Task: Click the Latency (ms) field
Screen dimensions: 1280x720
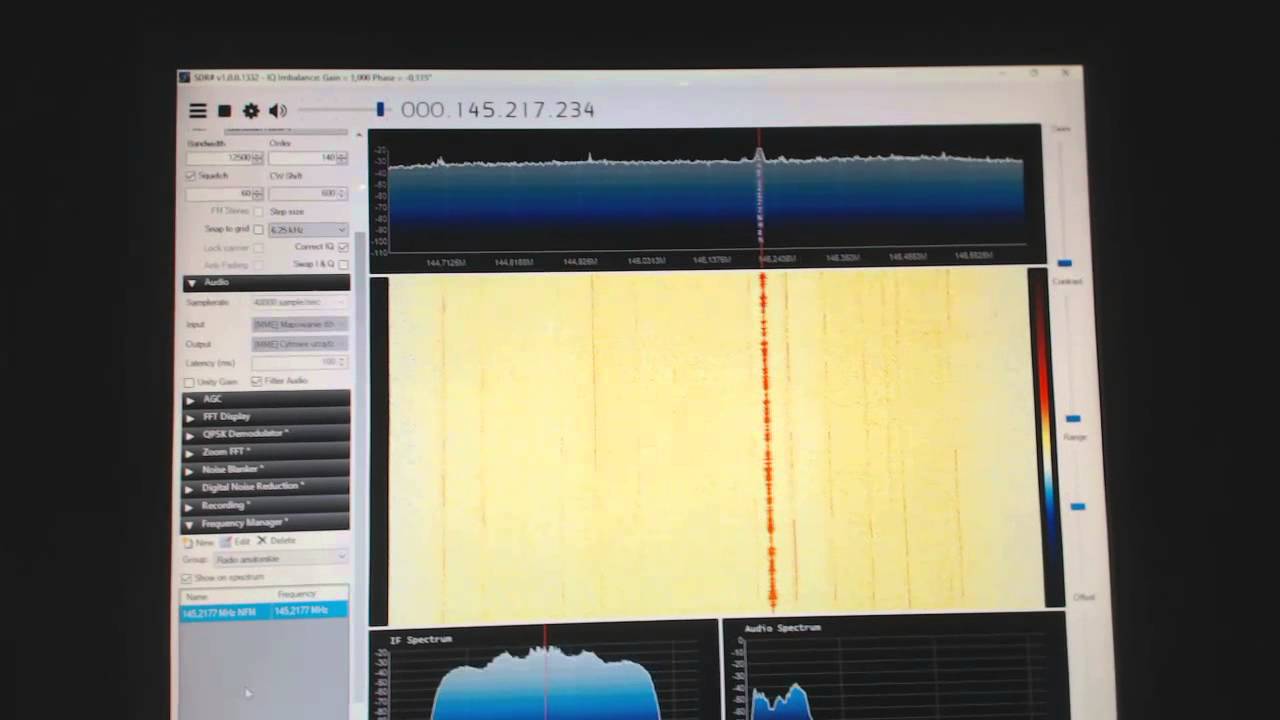Action: coord(300,362)
